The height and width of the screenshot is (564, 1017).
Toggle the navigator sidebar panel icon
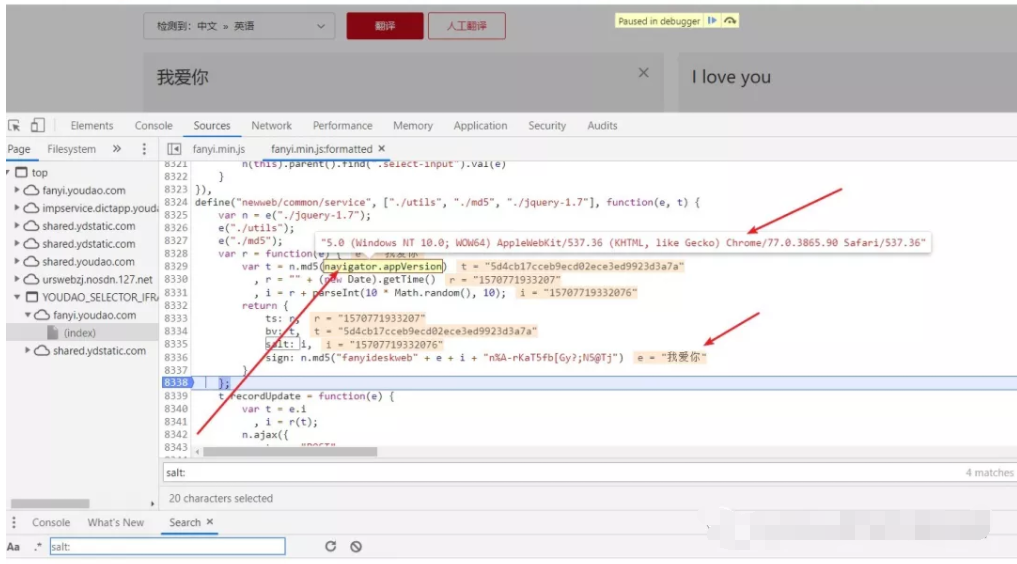[x=174, y=149]
